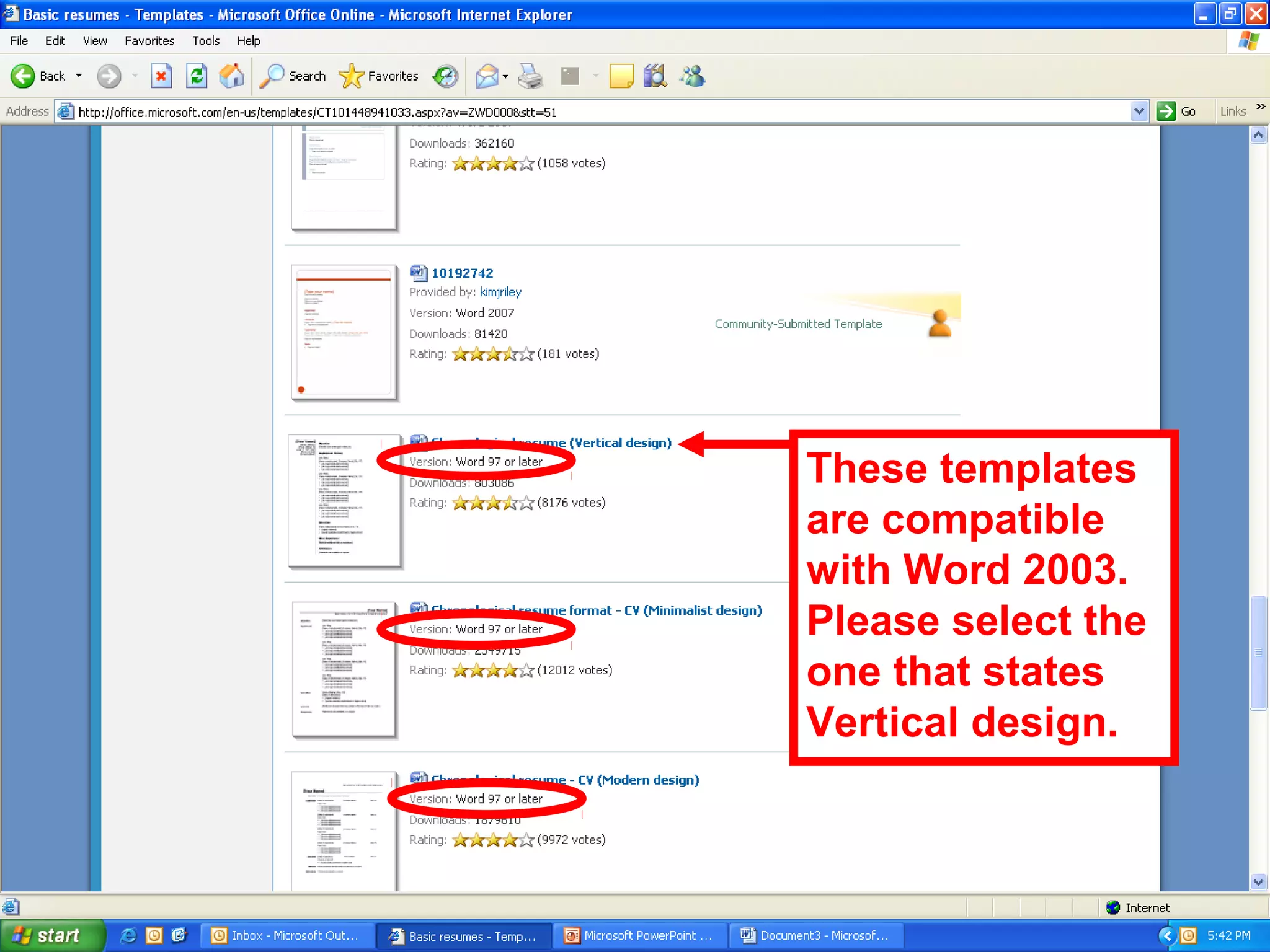Open the kimjriley provider link
The width and height of the screenshot is (1270, 952).
[x=500, y=293]
